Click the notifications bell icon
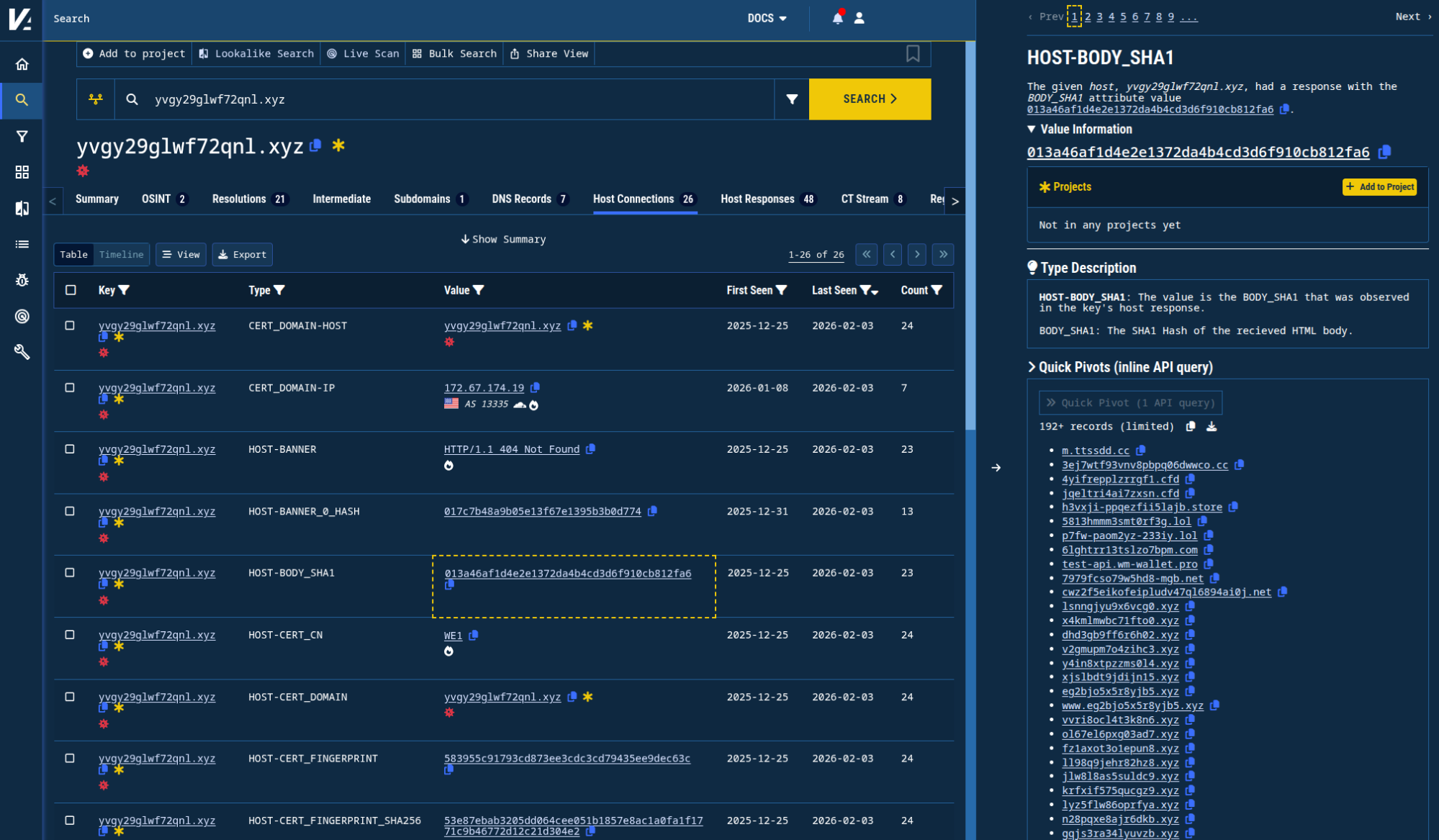The width and height of the screenshot is (1439, 840). (x=837, y=18)
